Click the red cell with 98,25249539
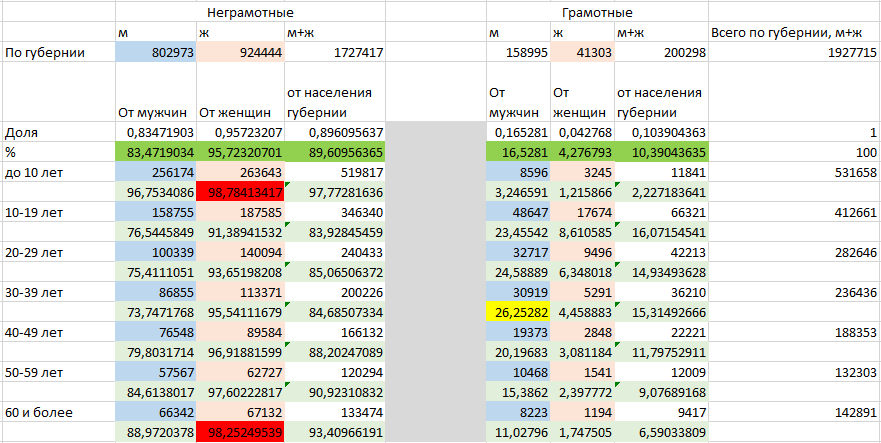The width and height of the screenshot is (881, 443). [240, 432]
